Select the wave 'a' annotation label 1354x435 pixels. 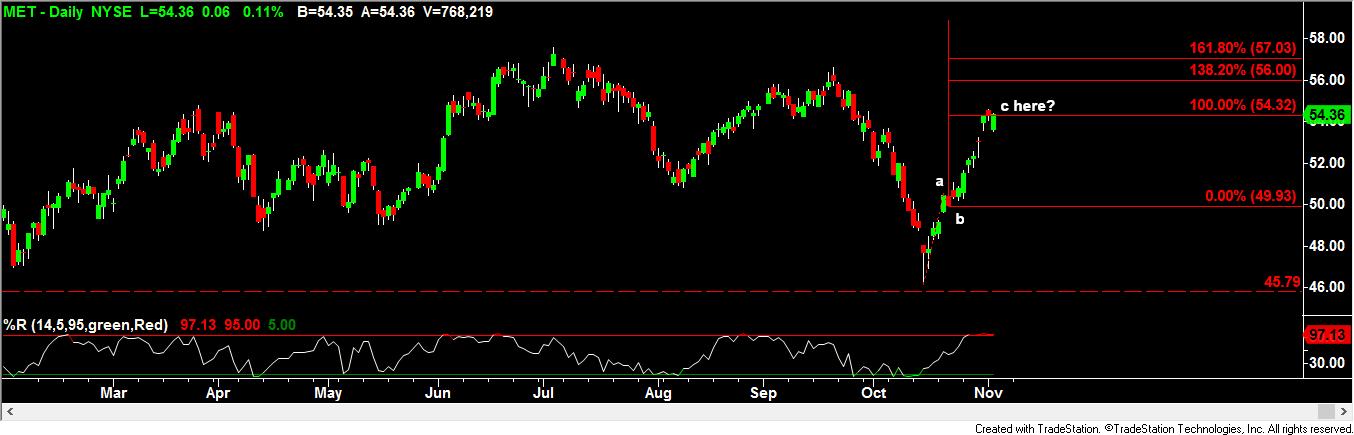click(939, 182)
